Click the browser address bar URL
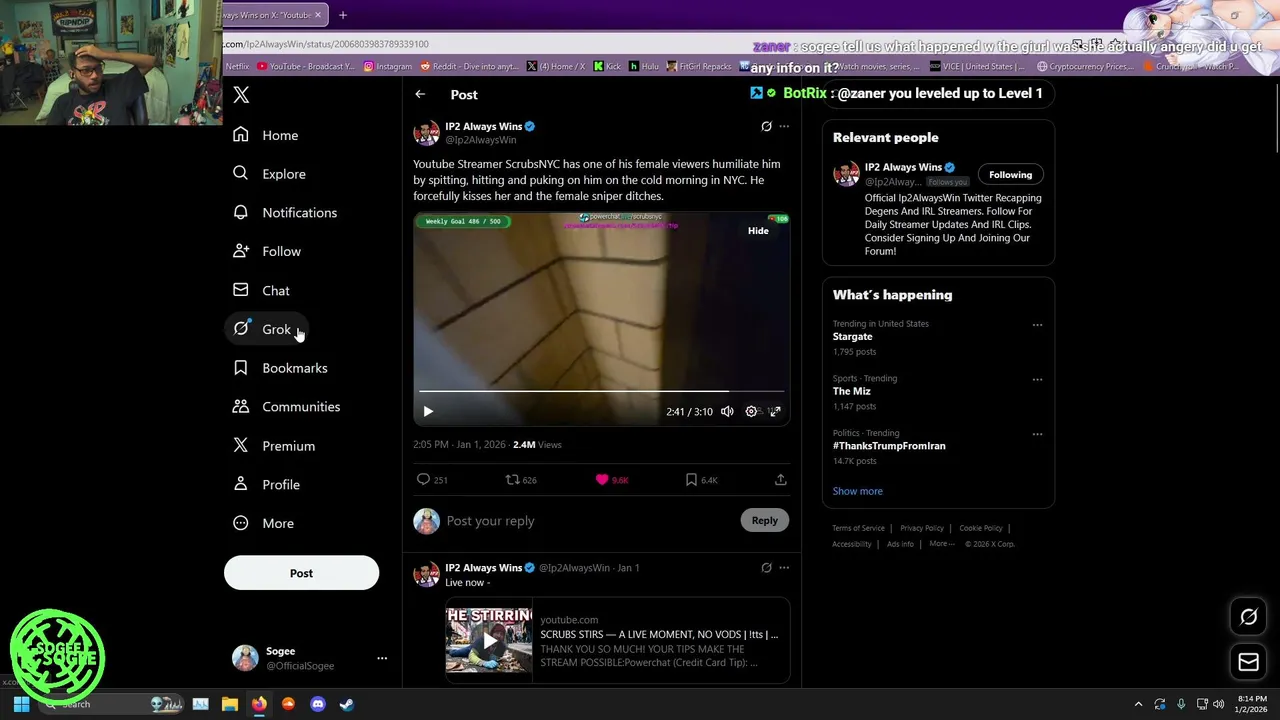This screenshot has height=720, width=1280. [x=326, y=44]
